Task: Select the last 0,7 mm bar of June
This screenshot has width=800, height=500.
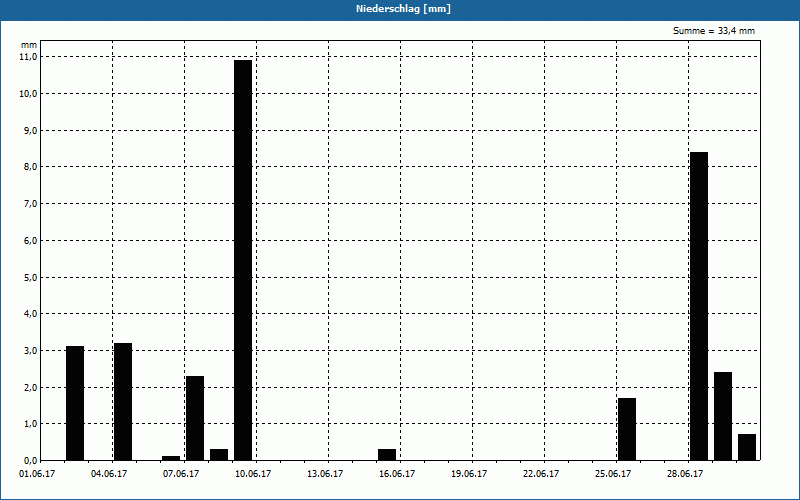Action: pyautogui.click(x=747, y=447)
